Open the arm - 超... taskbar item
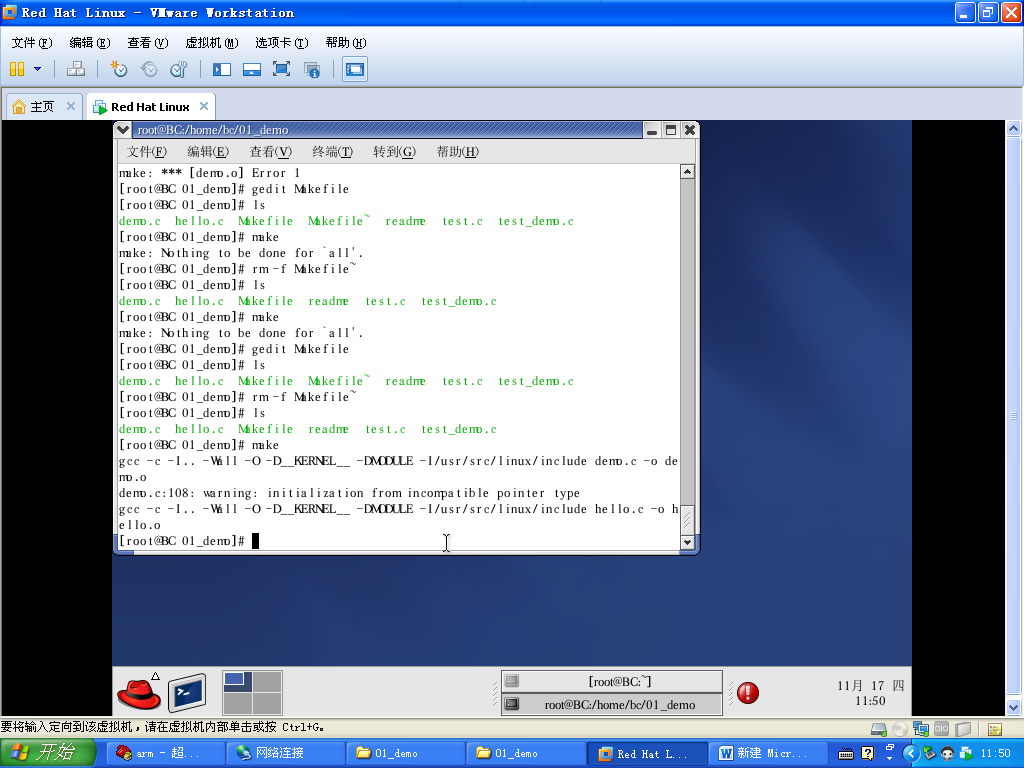 tap(166, 754)
